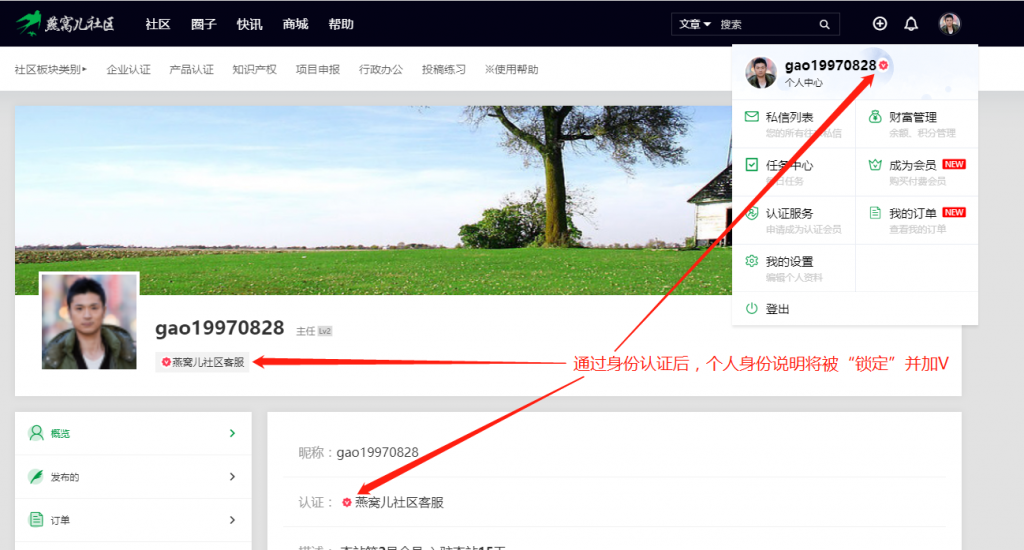
Task: Click verified V badge beside dropdown username
Action: pos(883,65)
